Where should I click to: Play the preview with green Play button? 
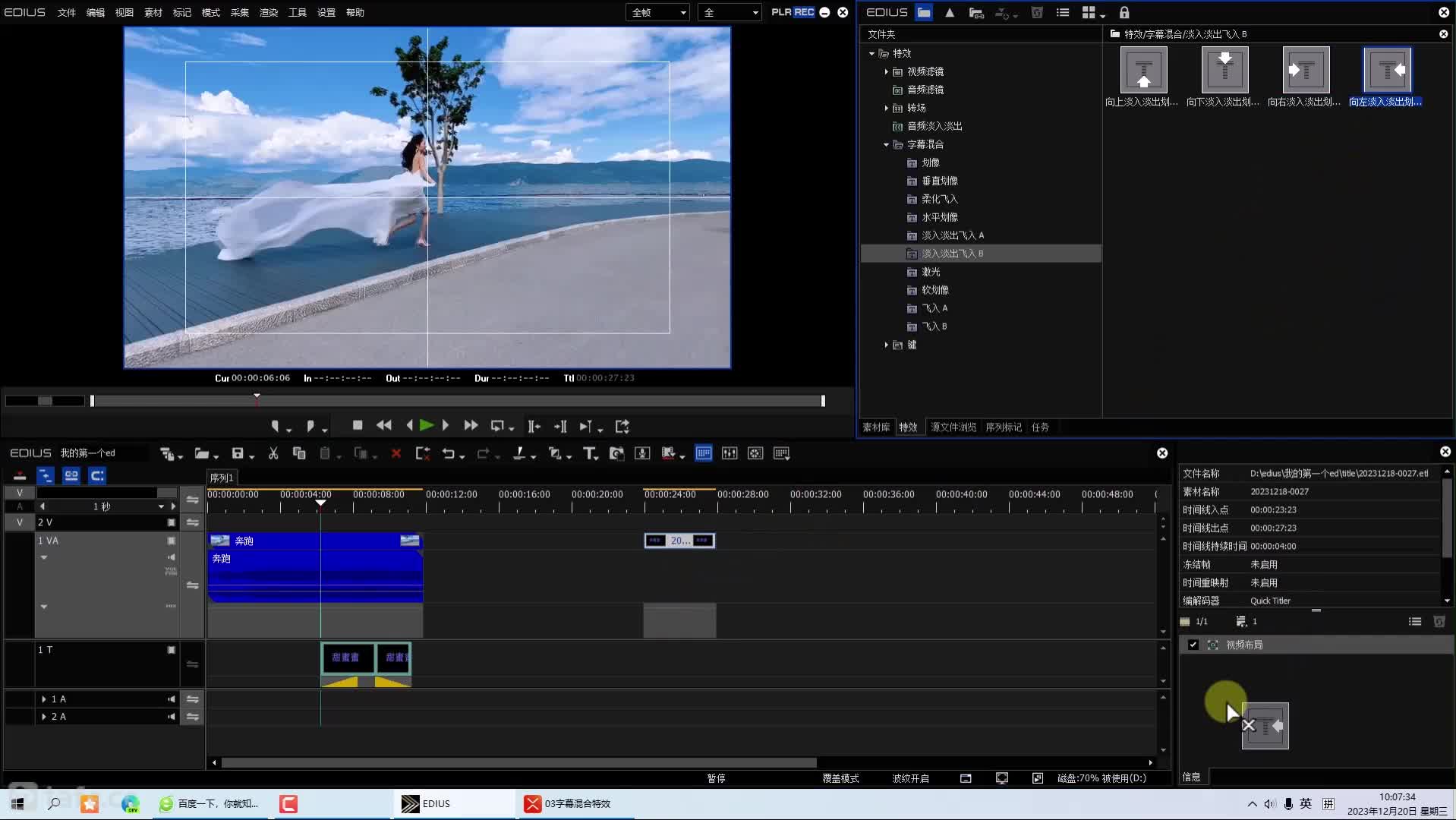tap(427, 426)
